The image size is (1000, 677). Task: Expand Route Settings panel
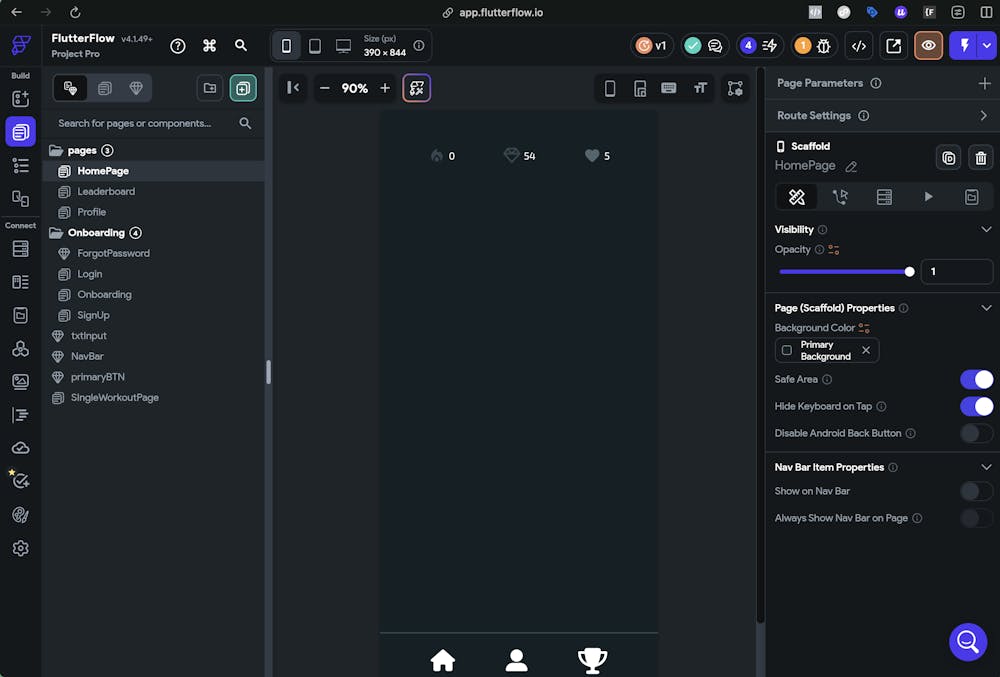point(984,116)
